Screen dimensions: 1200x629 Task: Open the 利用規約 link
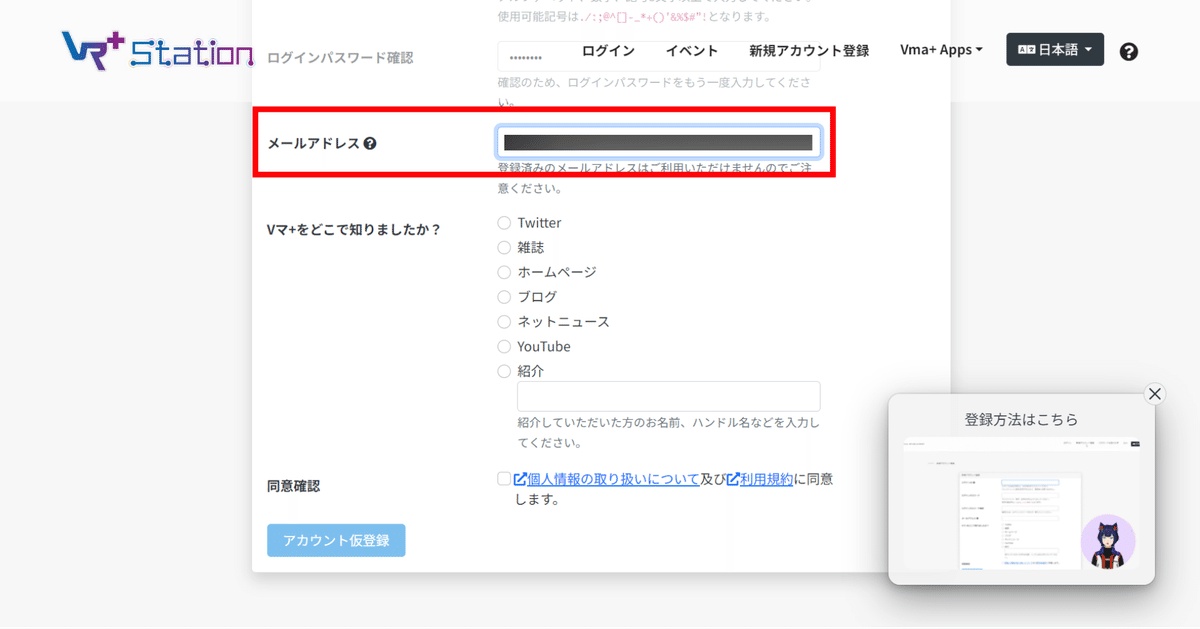tap(767, 479)
